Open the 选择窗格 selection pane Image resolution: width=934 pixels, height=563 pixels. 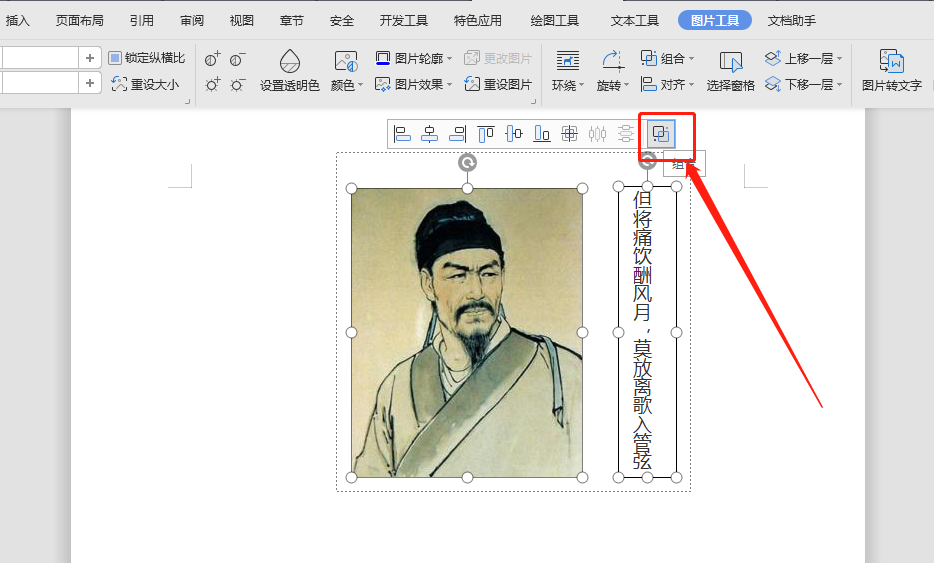730,71
